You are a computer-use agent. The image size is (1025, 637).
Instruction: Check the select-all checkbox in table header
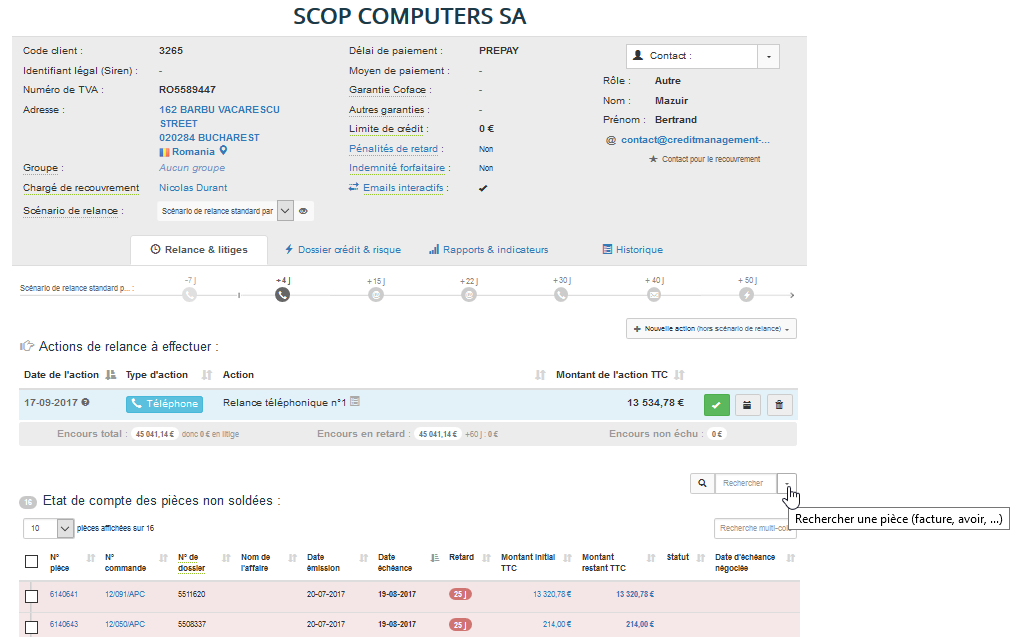pos(31,562)
